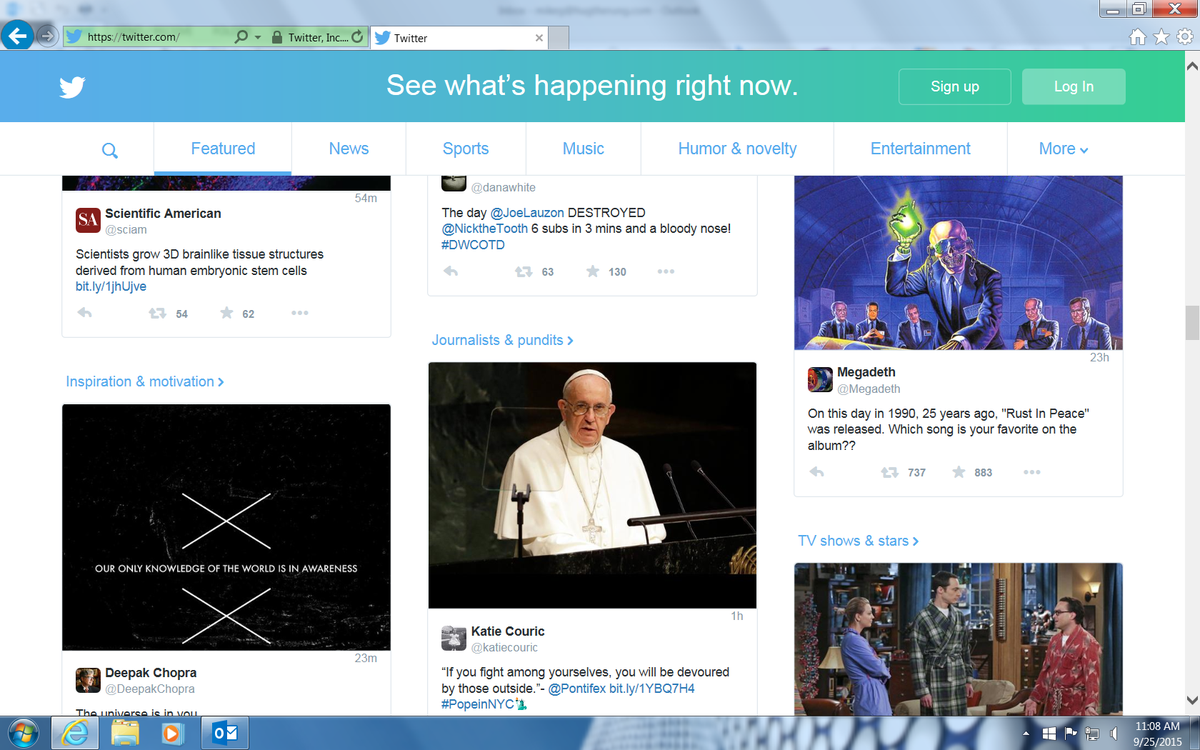Retweet the Megadeth tweet
Viewport: 1200px width, 750px height.
coord(889,472)
